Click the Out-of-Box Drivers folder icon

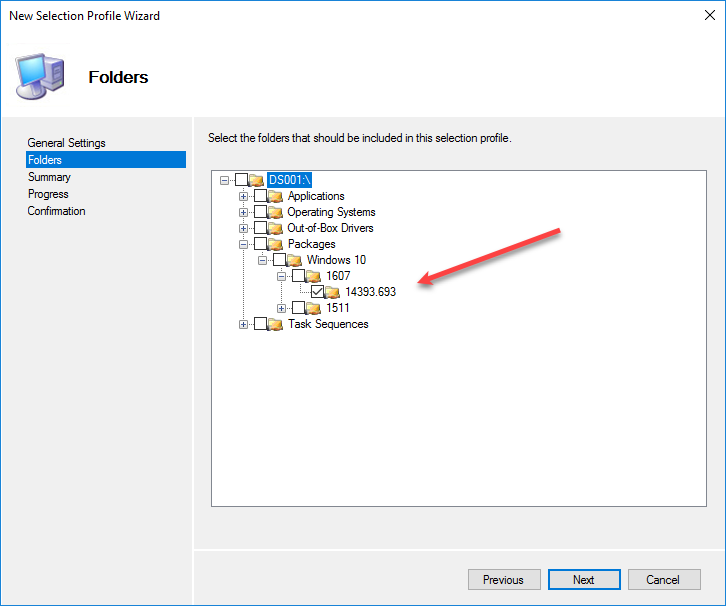pos(276,228)
